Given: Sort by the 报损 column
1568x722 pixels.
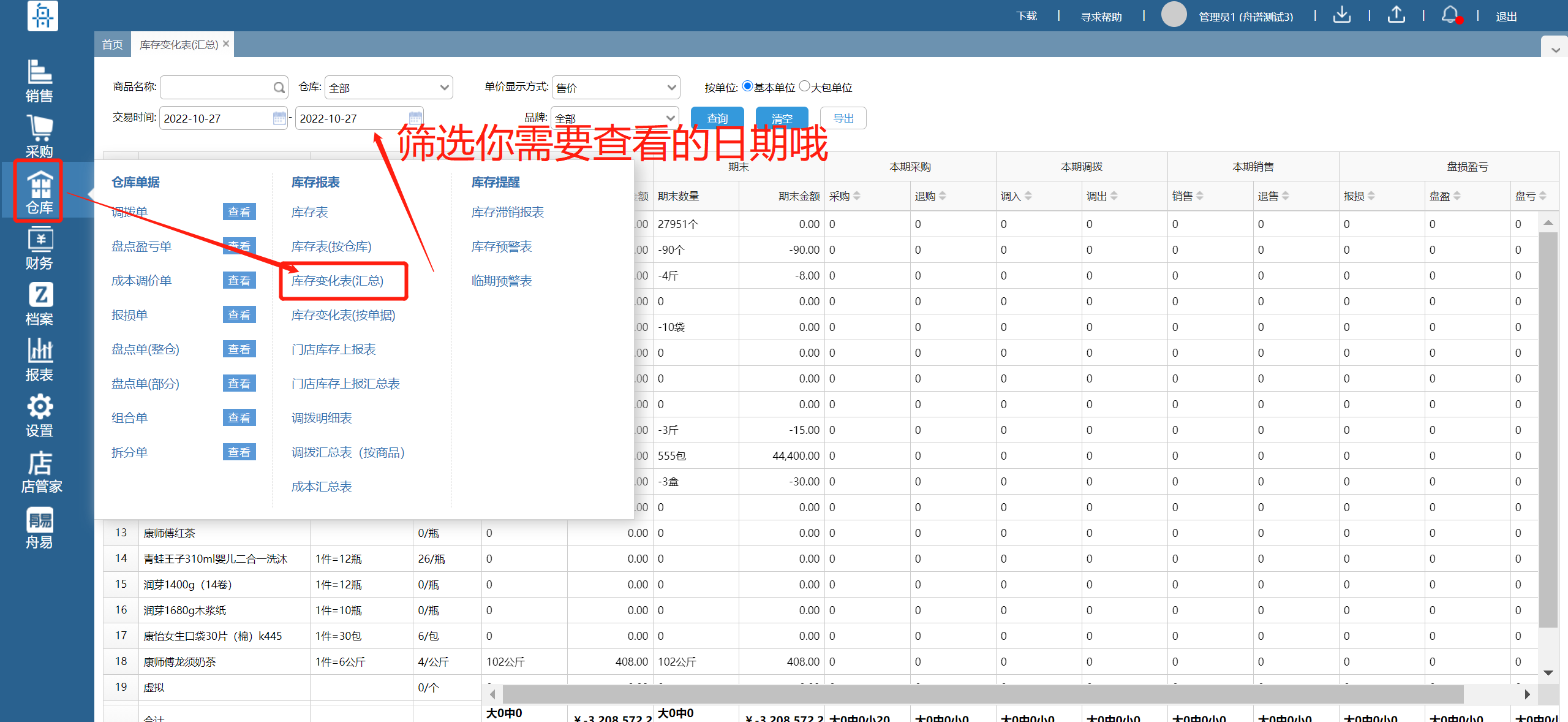Looking at the screenshot, I should click(x=1371, y=196).
